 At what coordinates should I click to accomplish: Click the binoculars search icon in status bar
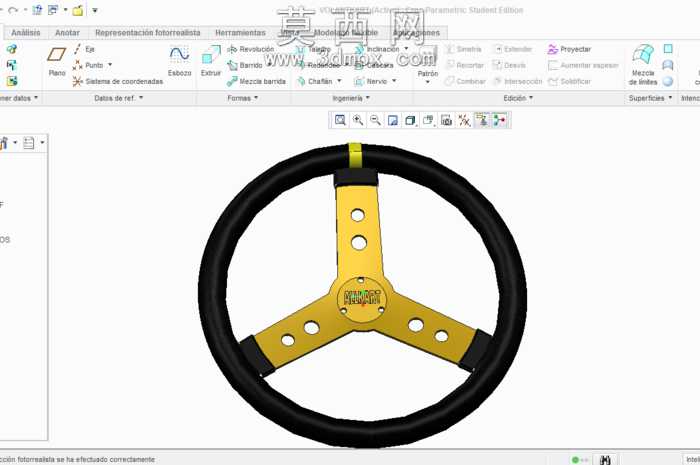[605, 460]
